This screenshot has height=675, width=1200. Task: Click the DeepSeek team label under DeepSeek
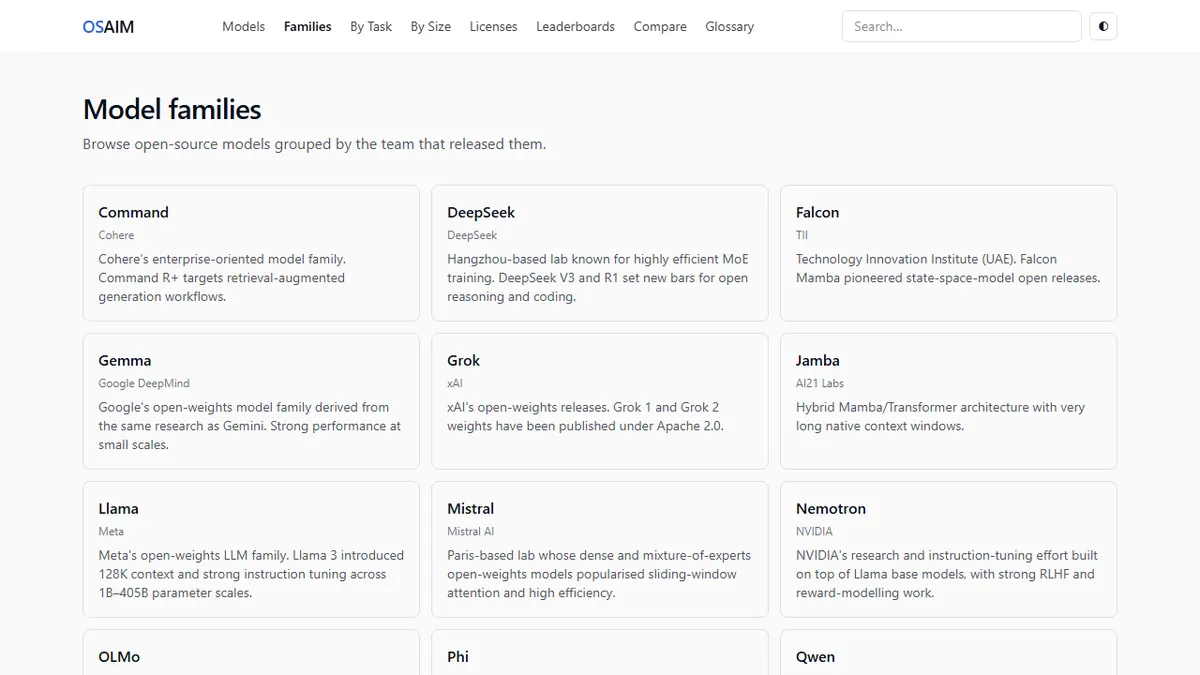472,235
